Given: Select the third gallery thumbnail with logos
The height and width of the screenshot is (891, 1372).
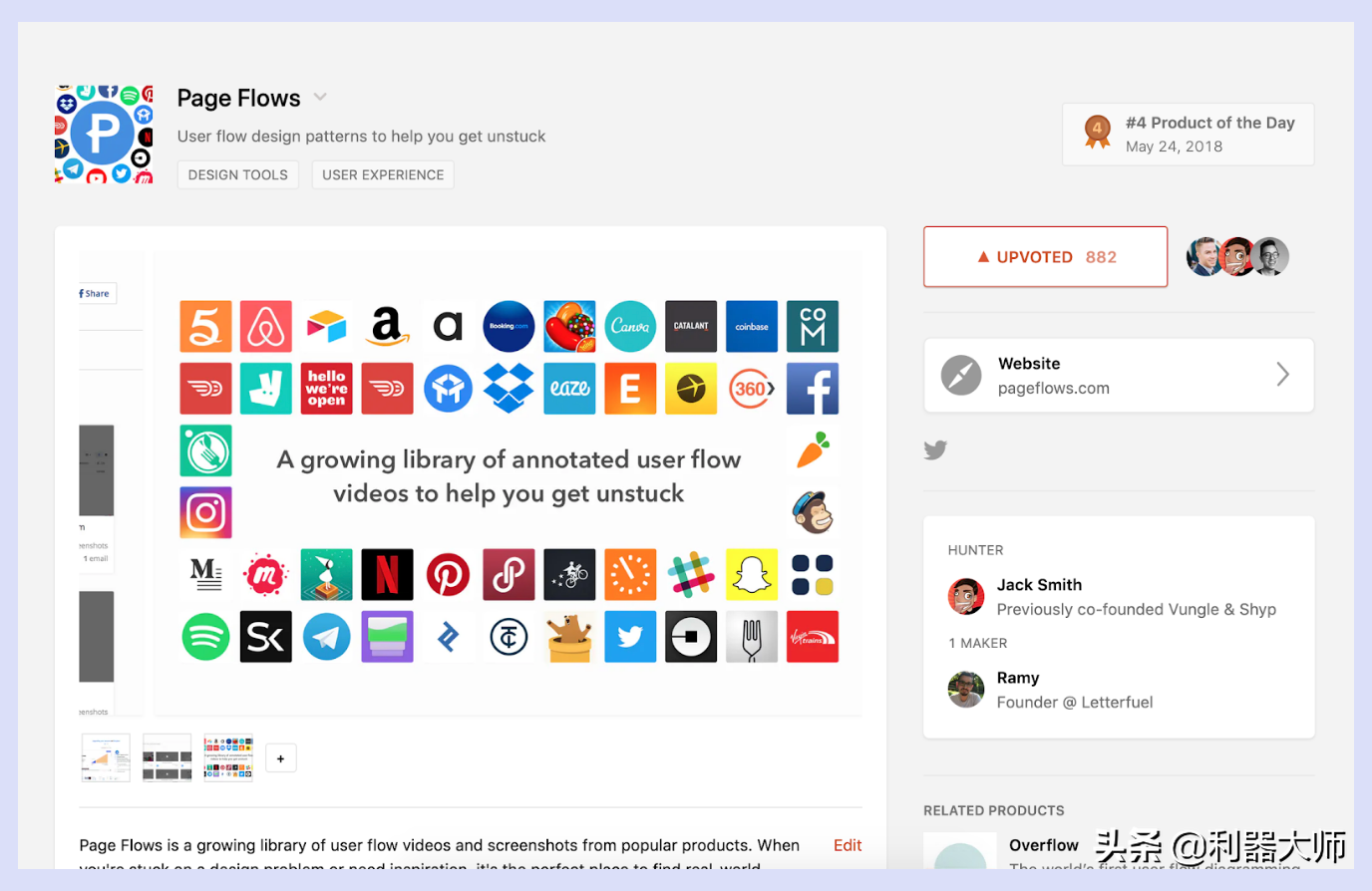Looking at the screenshot, I should tap(228, 757).
